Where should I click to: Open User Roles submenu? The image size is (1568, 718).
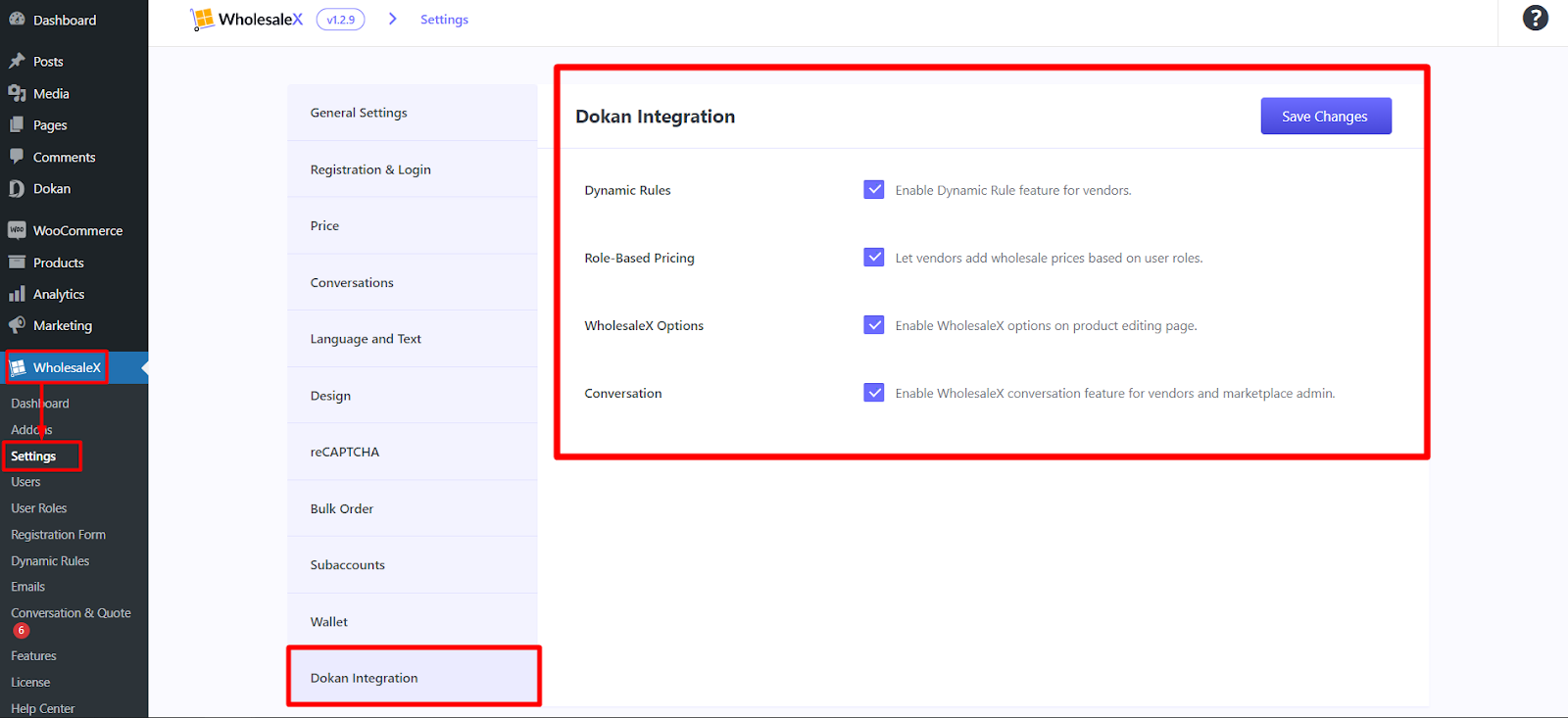39,508
